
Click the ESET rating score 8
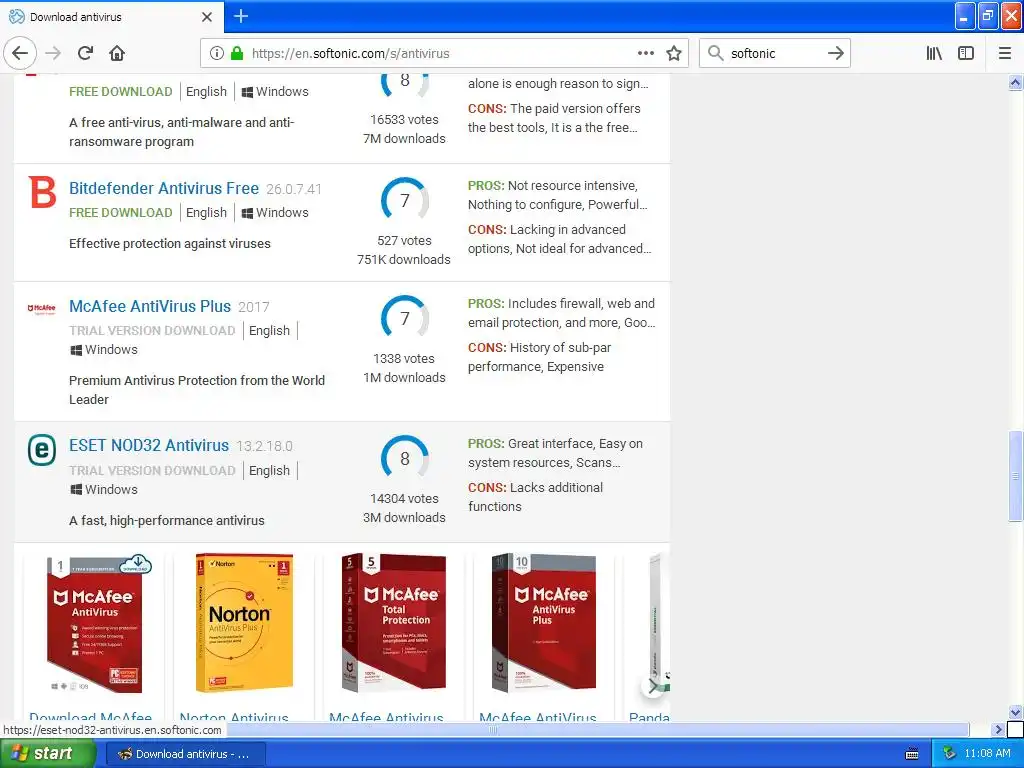(405, 458)
